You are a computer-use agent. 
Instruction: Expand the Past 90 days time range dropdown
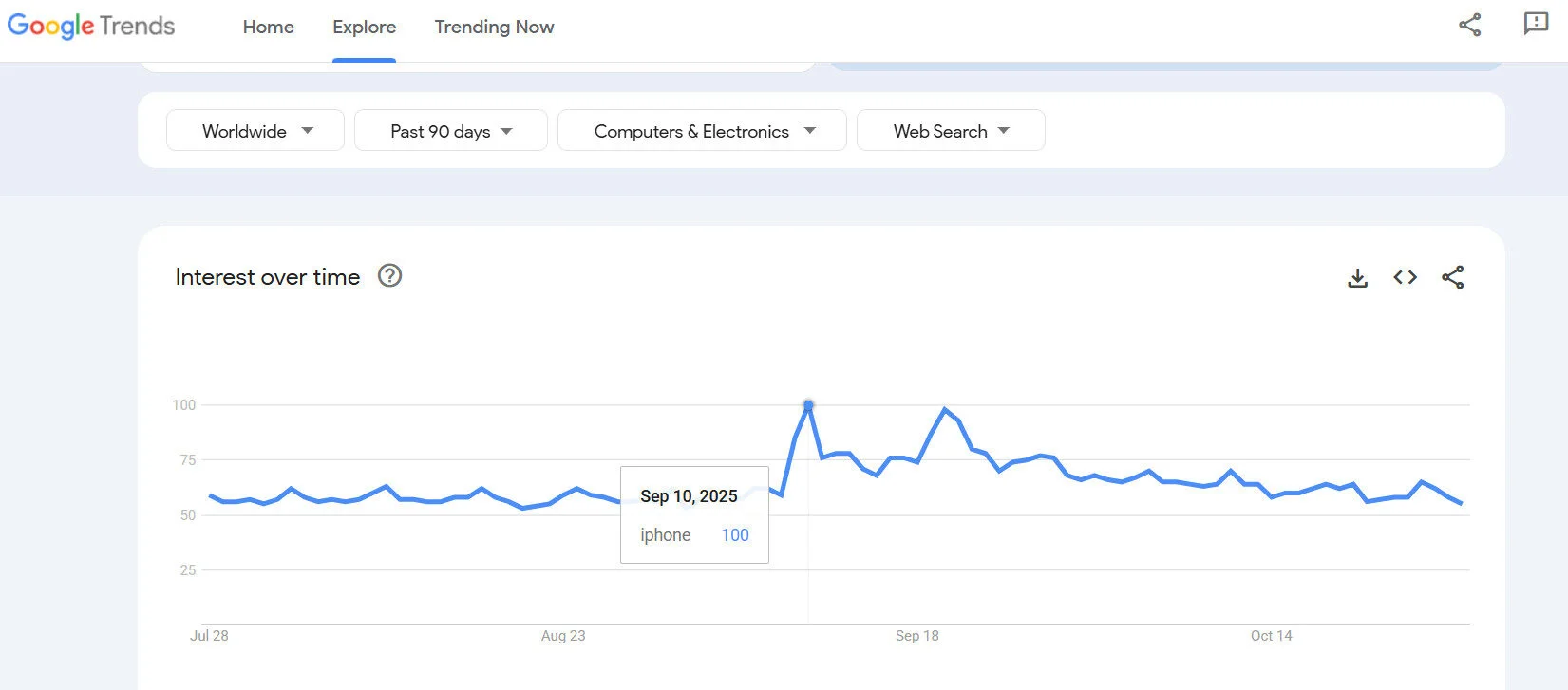point(451,130)
